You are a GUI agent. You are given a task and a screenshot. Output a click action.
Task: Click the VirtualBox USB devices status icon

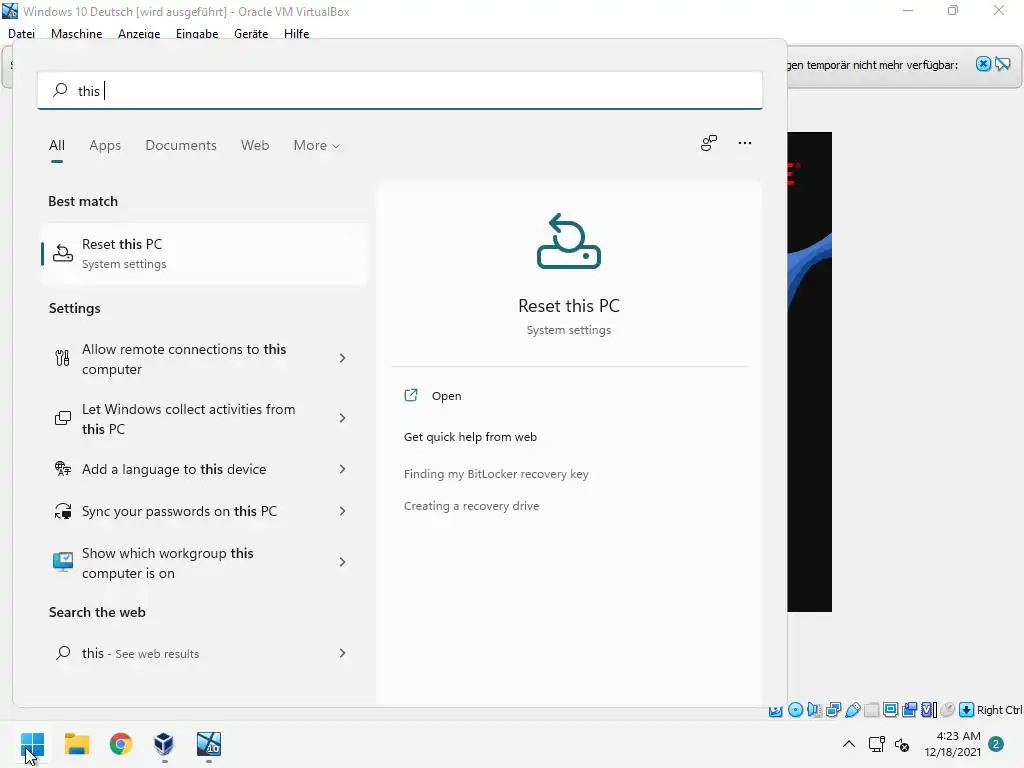point(853,710)
